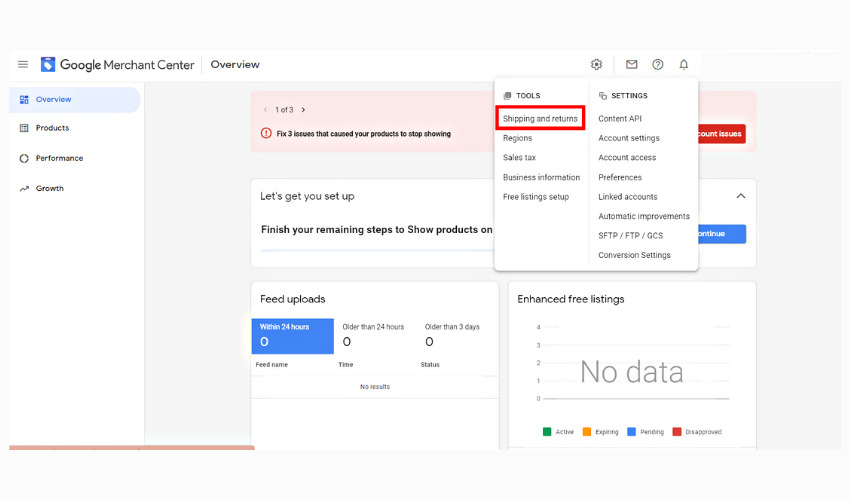Select Shipping and returns in Tools
Screen dimensions: 850x500
coord(540,118)
